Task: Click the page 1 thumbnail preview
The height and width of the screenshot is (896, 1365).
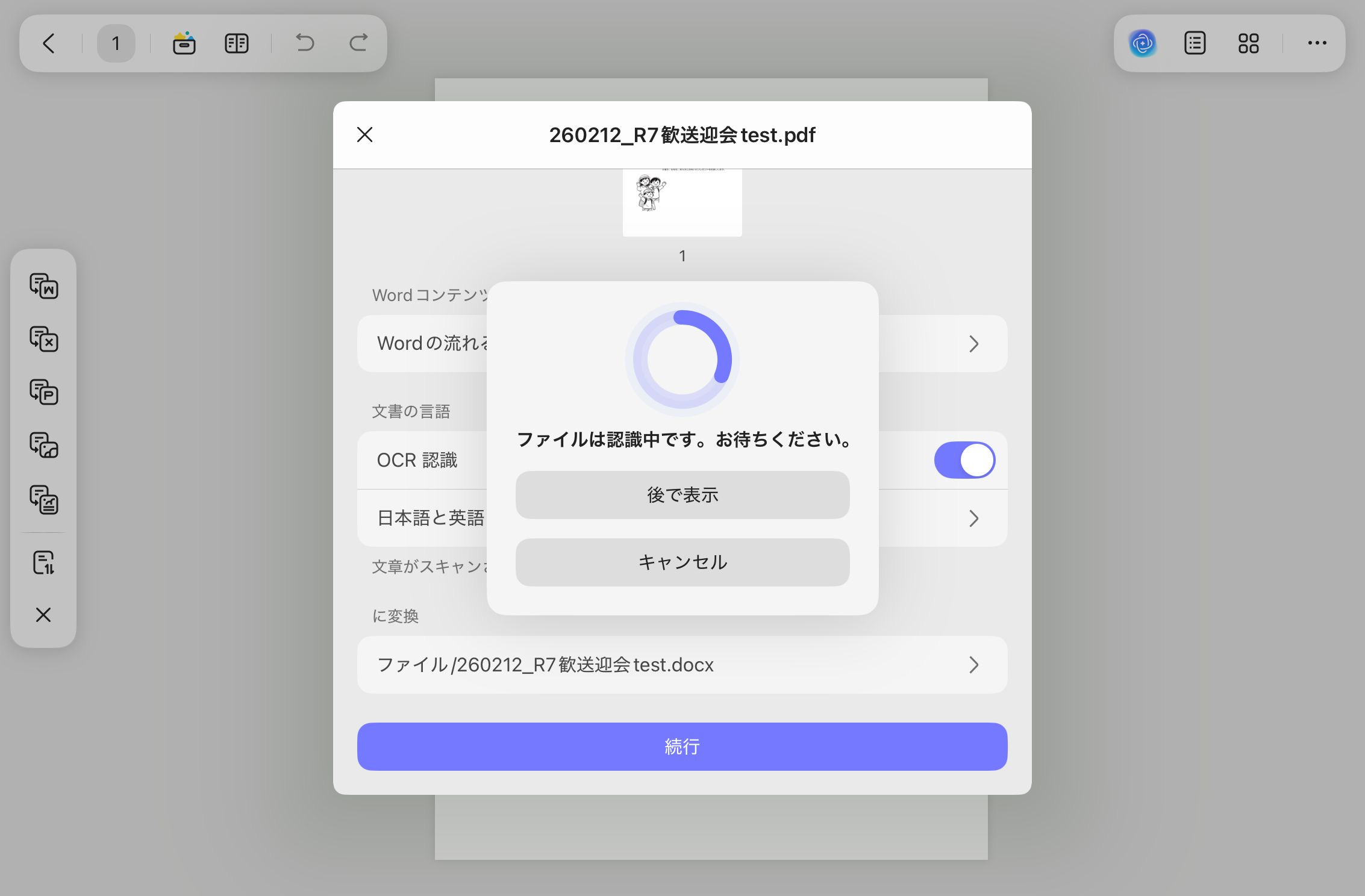Action: (x=682, y=202)
